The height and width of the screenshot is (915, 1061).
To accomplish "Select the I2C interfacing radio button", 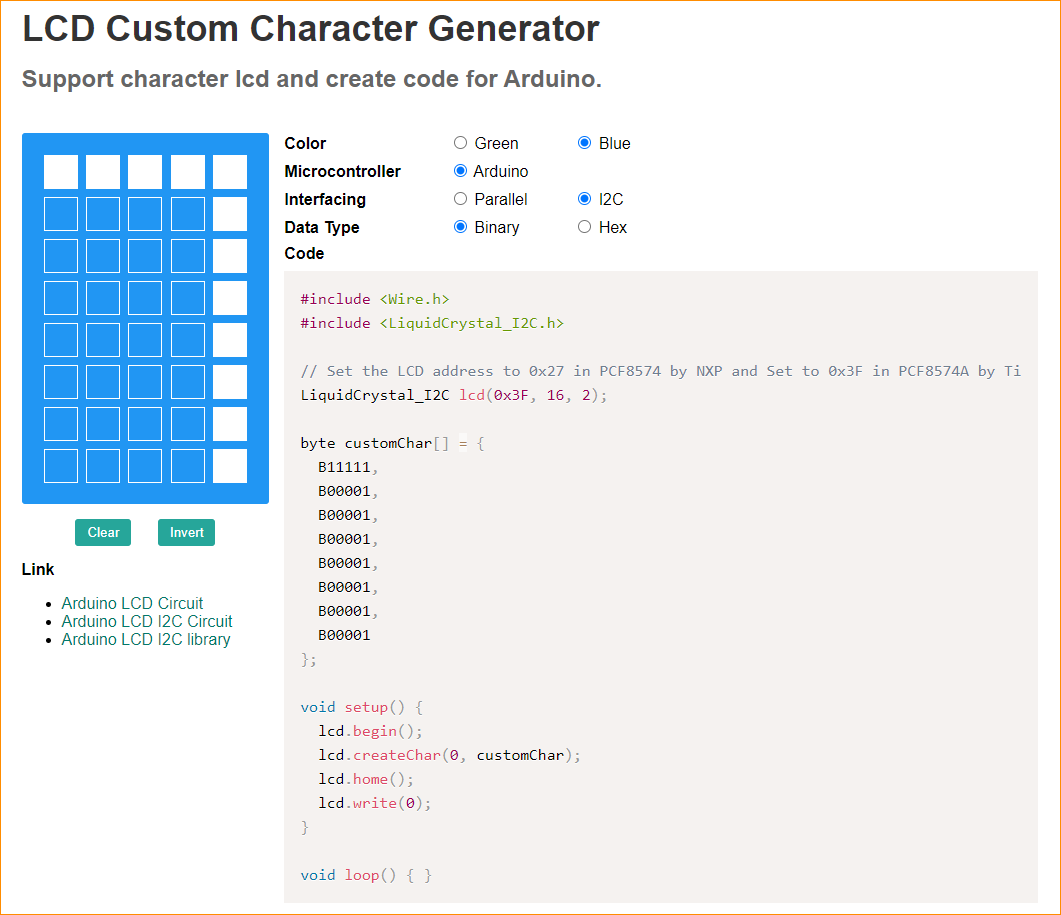I will (585, 199).
